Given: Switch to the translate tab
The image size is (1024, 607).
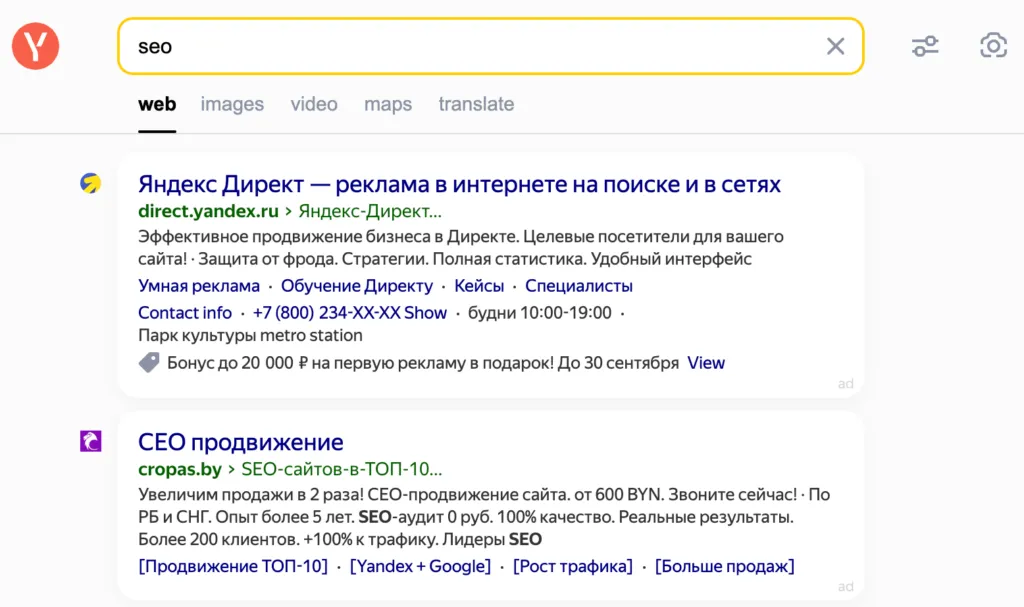Looking at the screenshot, I should pos(476,104).
